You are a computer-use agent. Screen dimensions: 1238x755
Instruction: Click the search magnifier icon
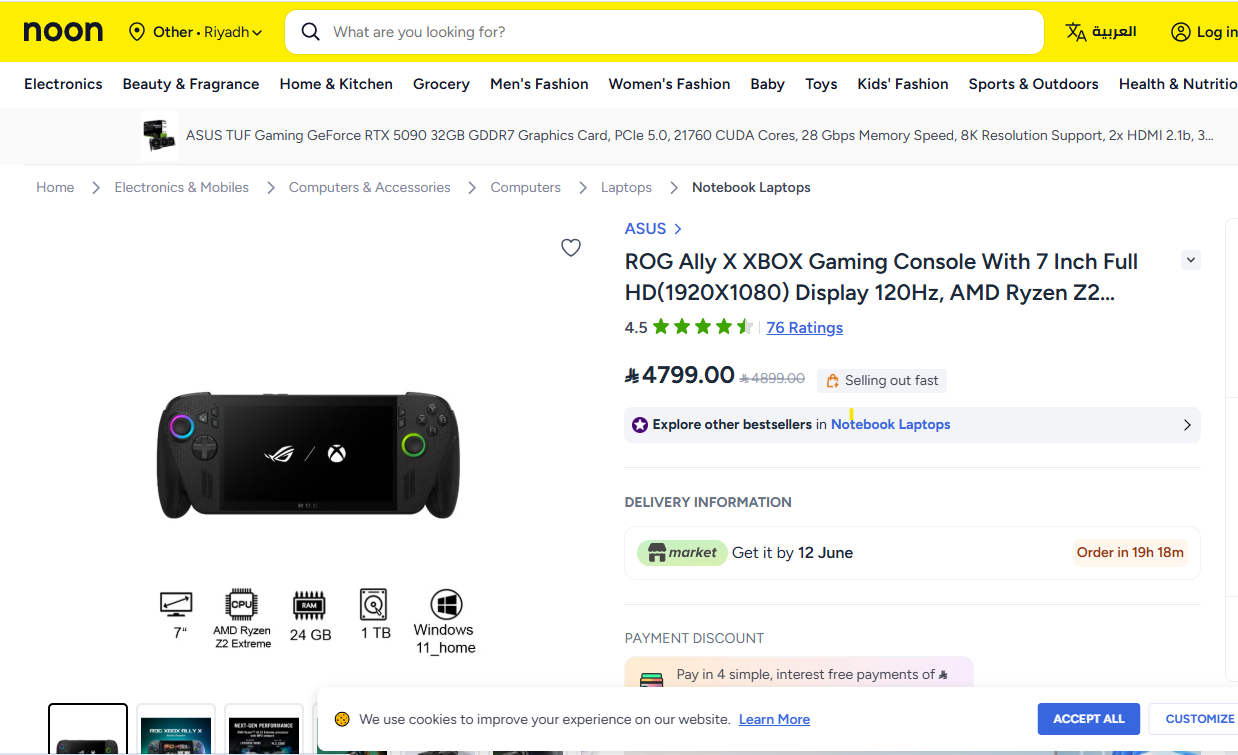[311, 32]
